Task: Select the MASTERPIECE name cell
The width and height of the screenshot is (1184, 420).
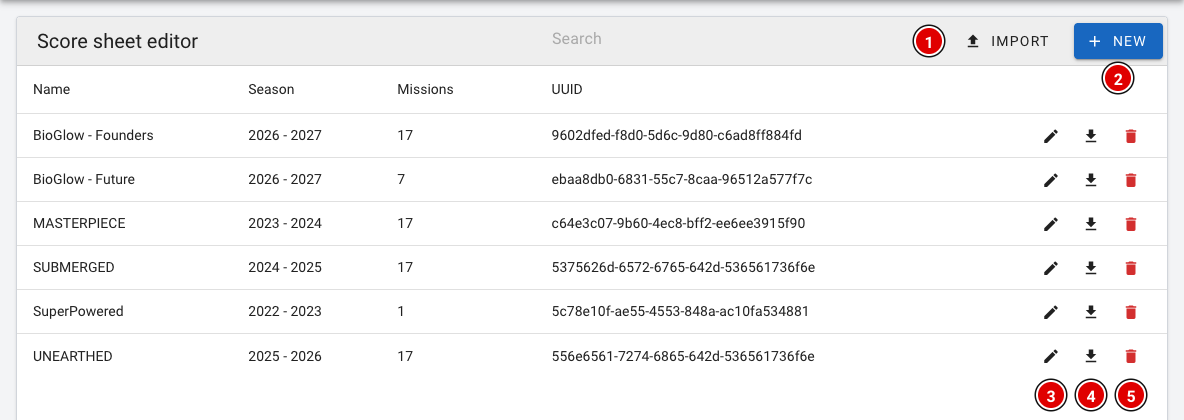Action: [79, 224]
